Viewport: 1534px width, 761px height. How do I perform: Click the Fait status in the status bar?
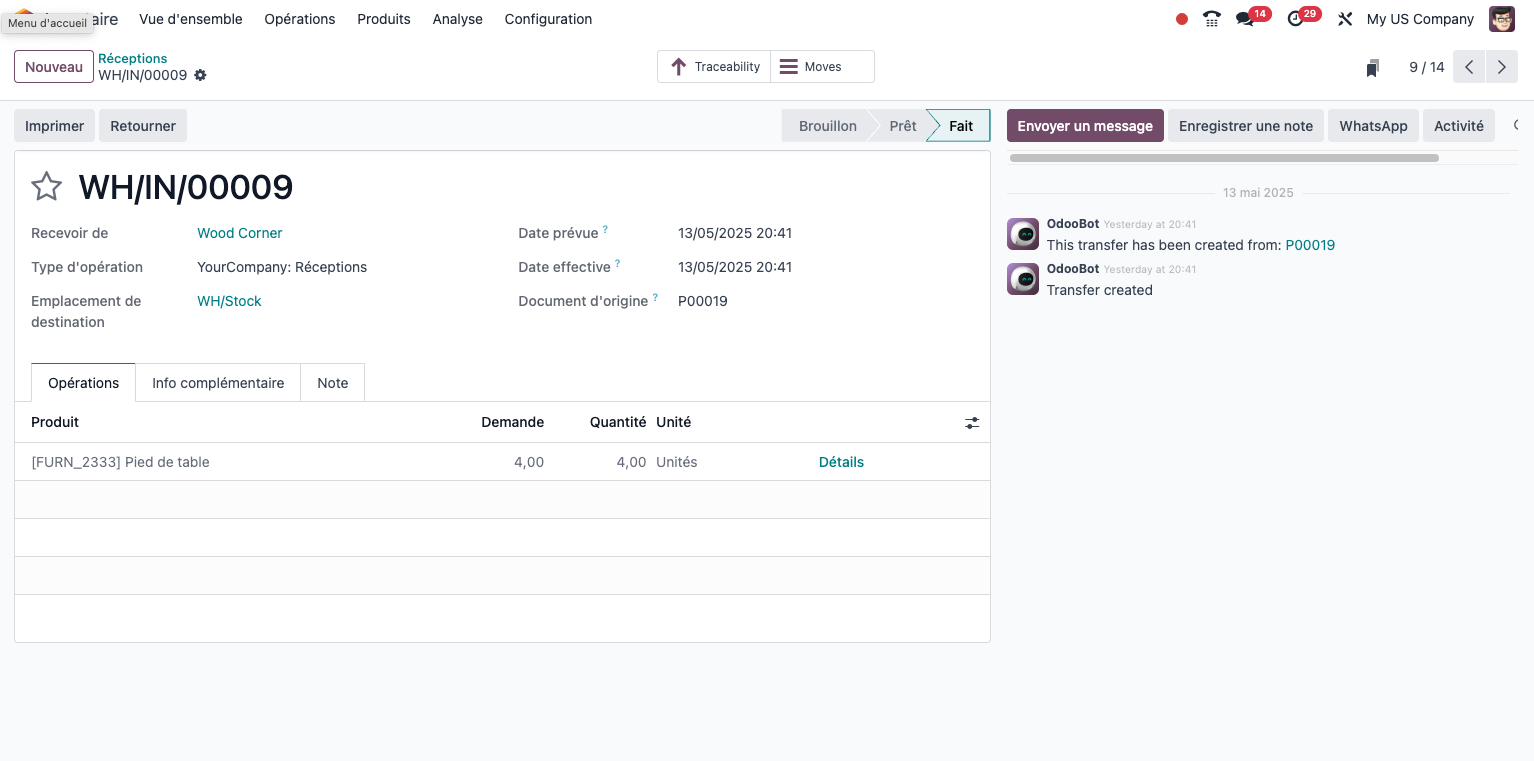click(x=960, y=126)
